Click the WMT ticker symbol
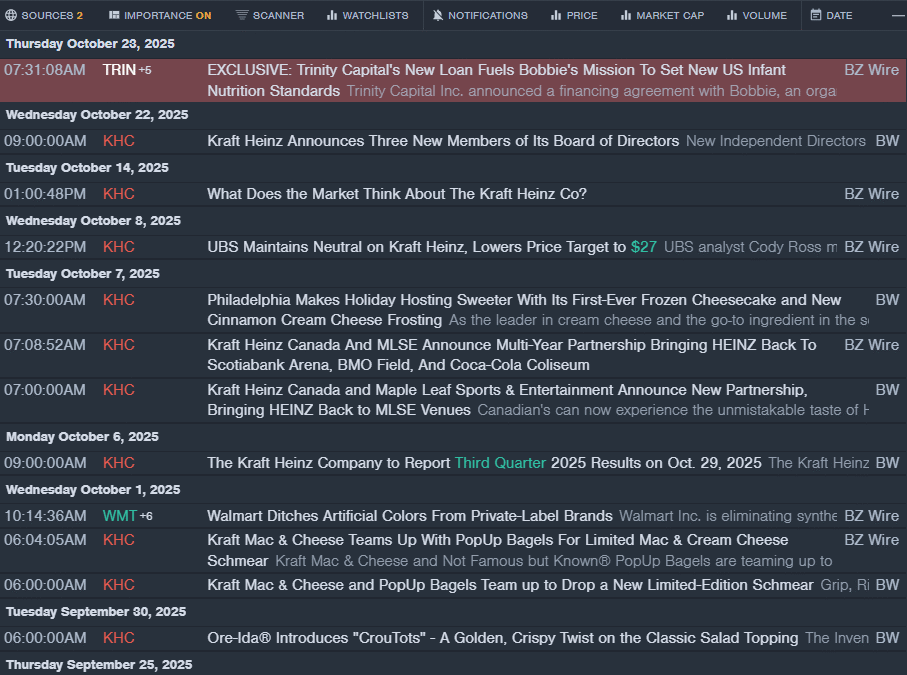Screen dimensions: 907x675 click(119, 516)
